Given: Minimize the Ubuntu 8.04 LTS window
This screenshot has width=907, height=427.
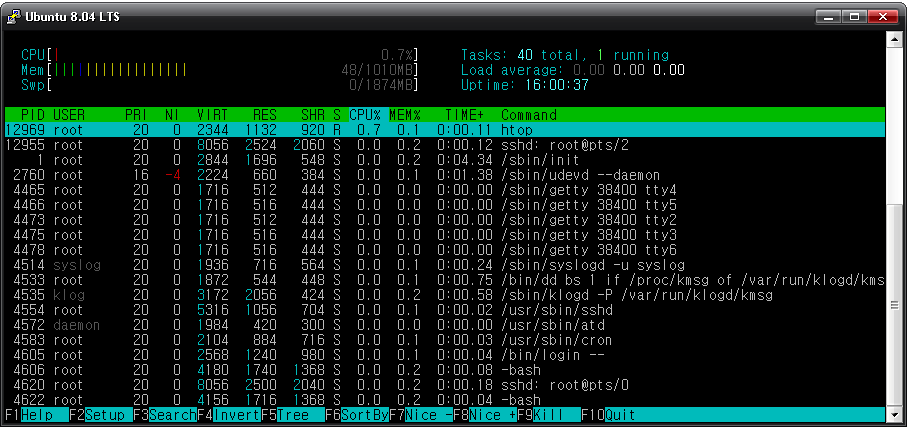Looking at the screenshot, I should (829, 17).
